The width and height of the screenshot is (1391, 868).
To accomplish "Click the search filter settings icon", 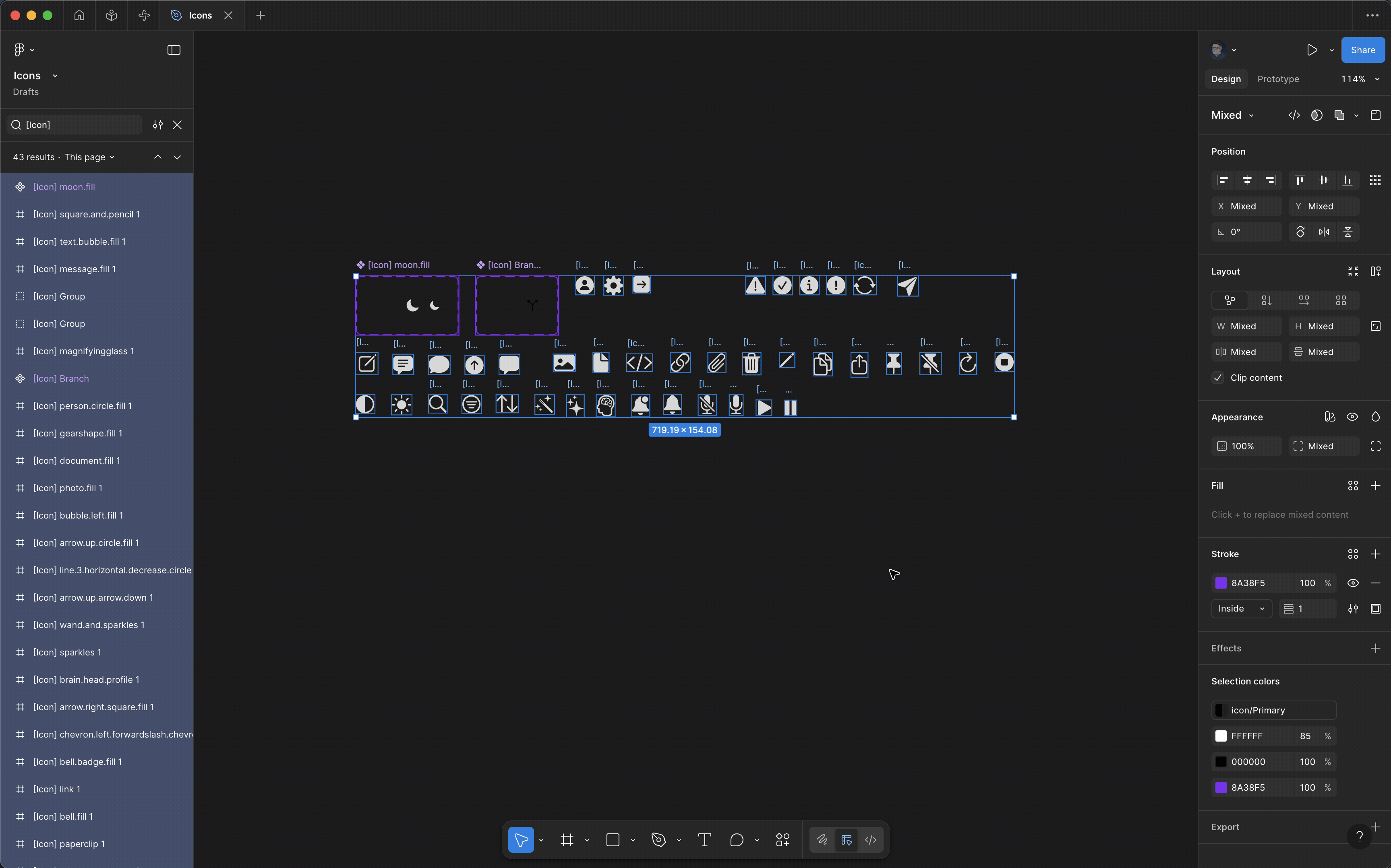I will pyautogui.click(x=157, y=124).
